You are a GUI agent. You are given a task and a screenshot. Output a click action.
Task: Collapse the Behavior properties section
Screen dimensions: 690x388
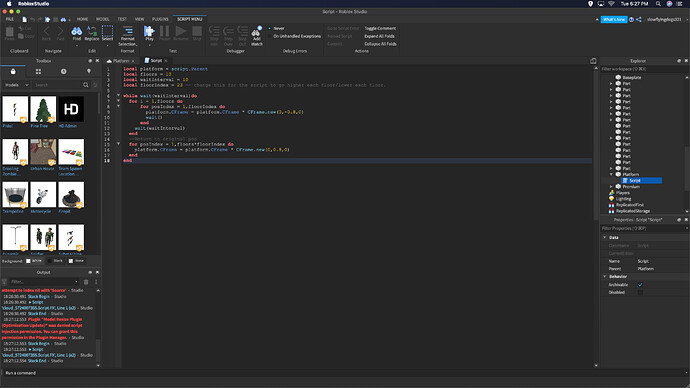click(605, 276)
